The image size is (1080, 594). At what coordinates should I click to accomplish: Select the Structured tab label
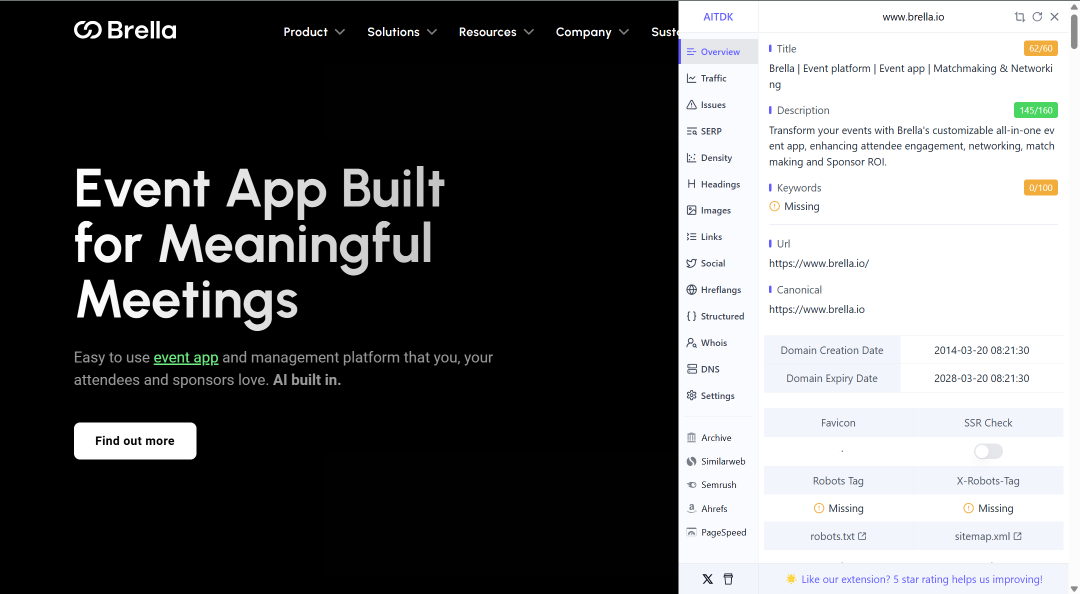point(723,316)
